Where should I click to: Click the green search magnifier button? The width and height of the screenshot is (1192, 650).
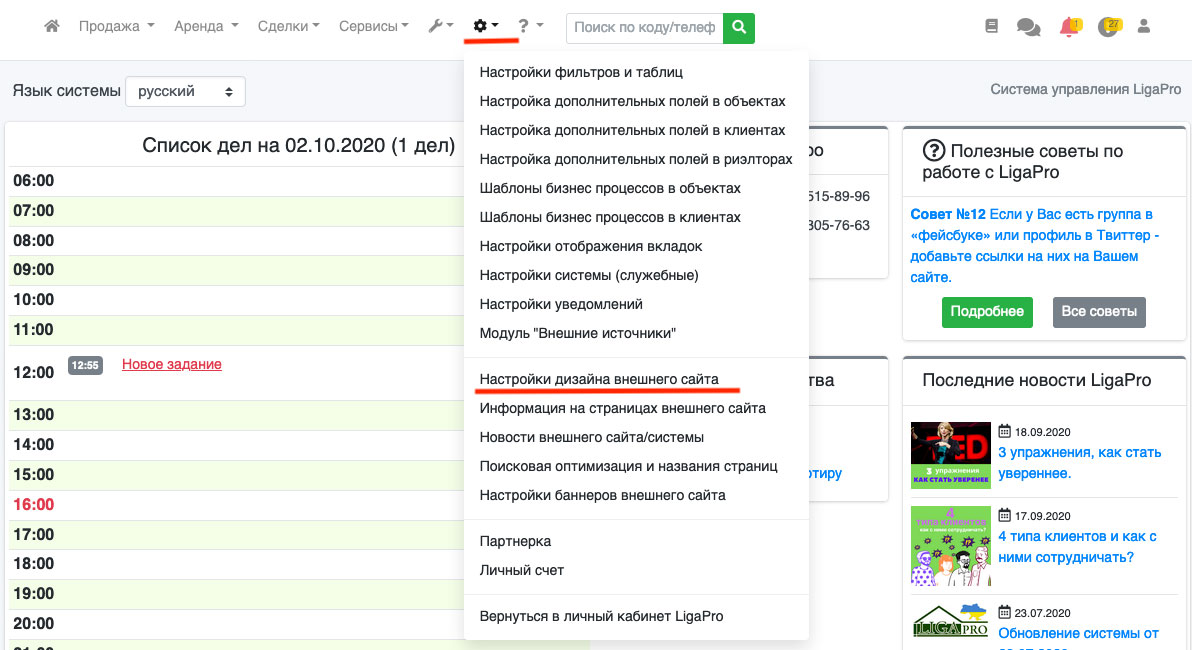739,28
